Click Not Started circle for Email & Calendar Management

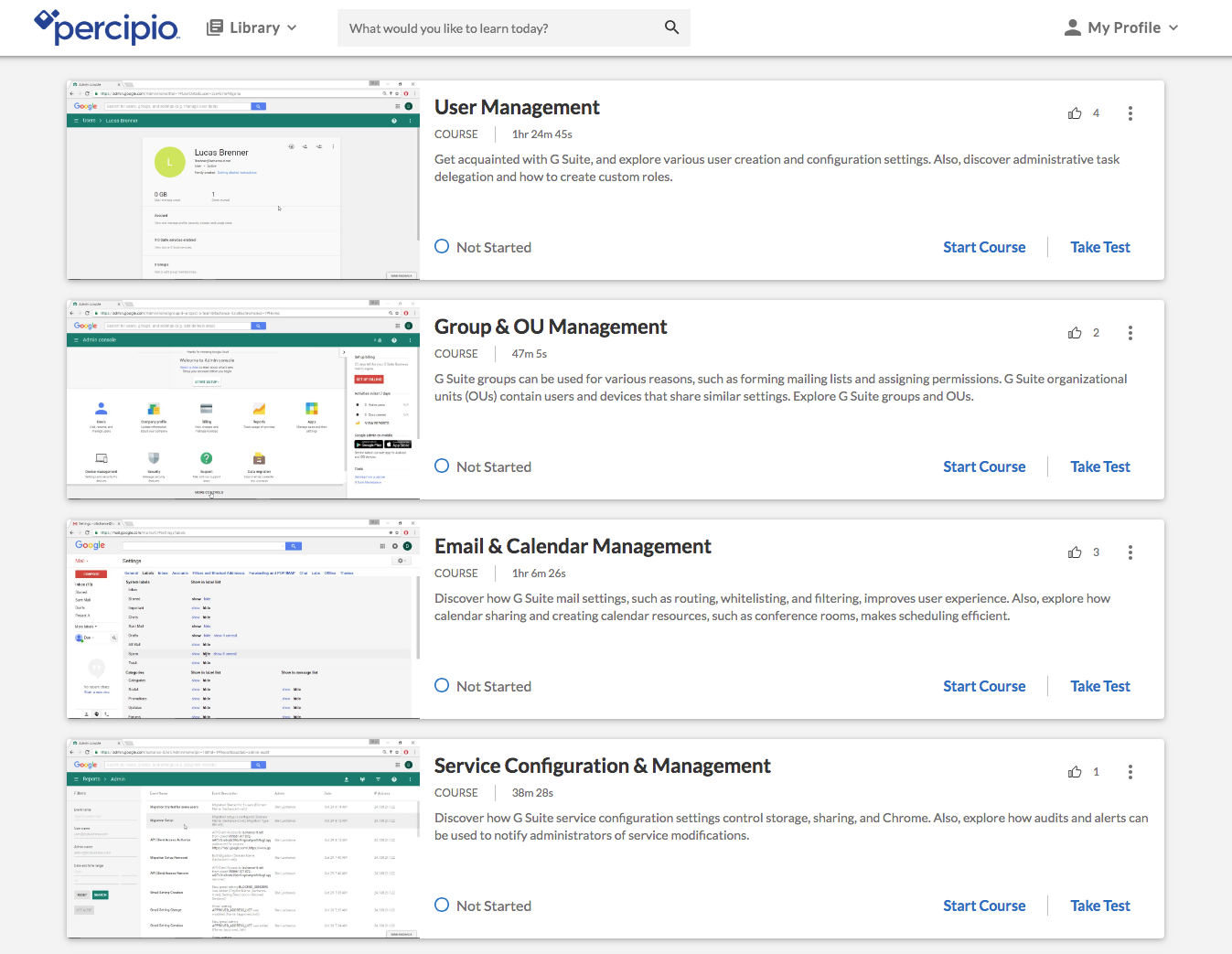tap(442, 685)
